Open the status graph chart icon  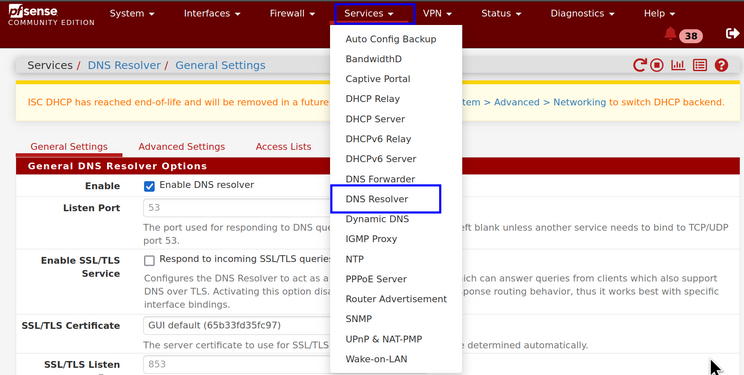pos(678,65)
